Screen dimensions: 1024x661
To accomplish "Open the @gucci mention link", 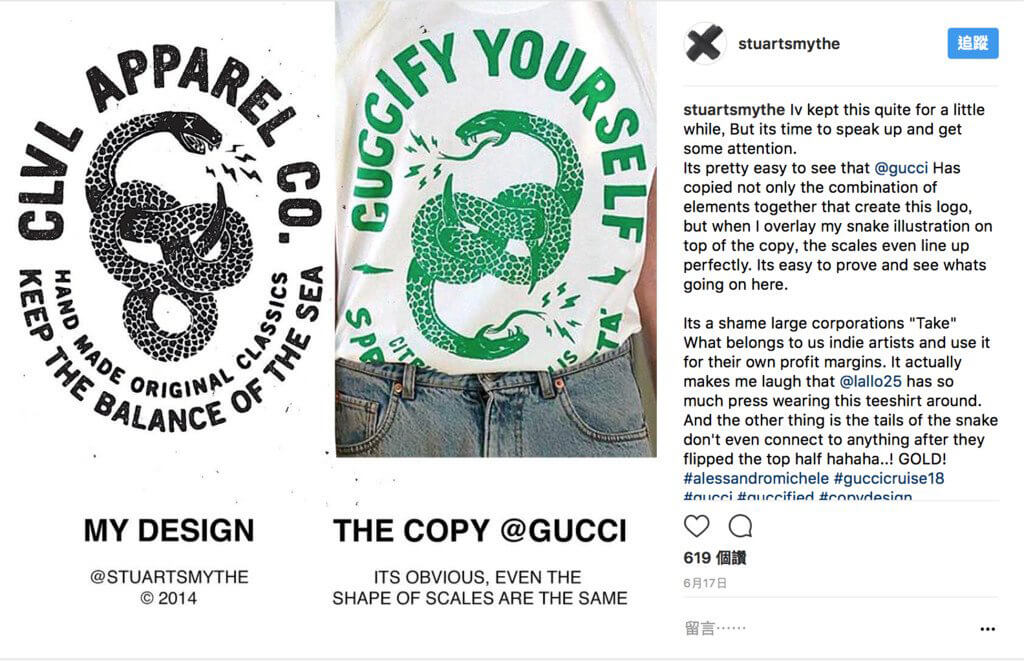I will click(901, 168).
